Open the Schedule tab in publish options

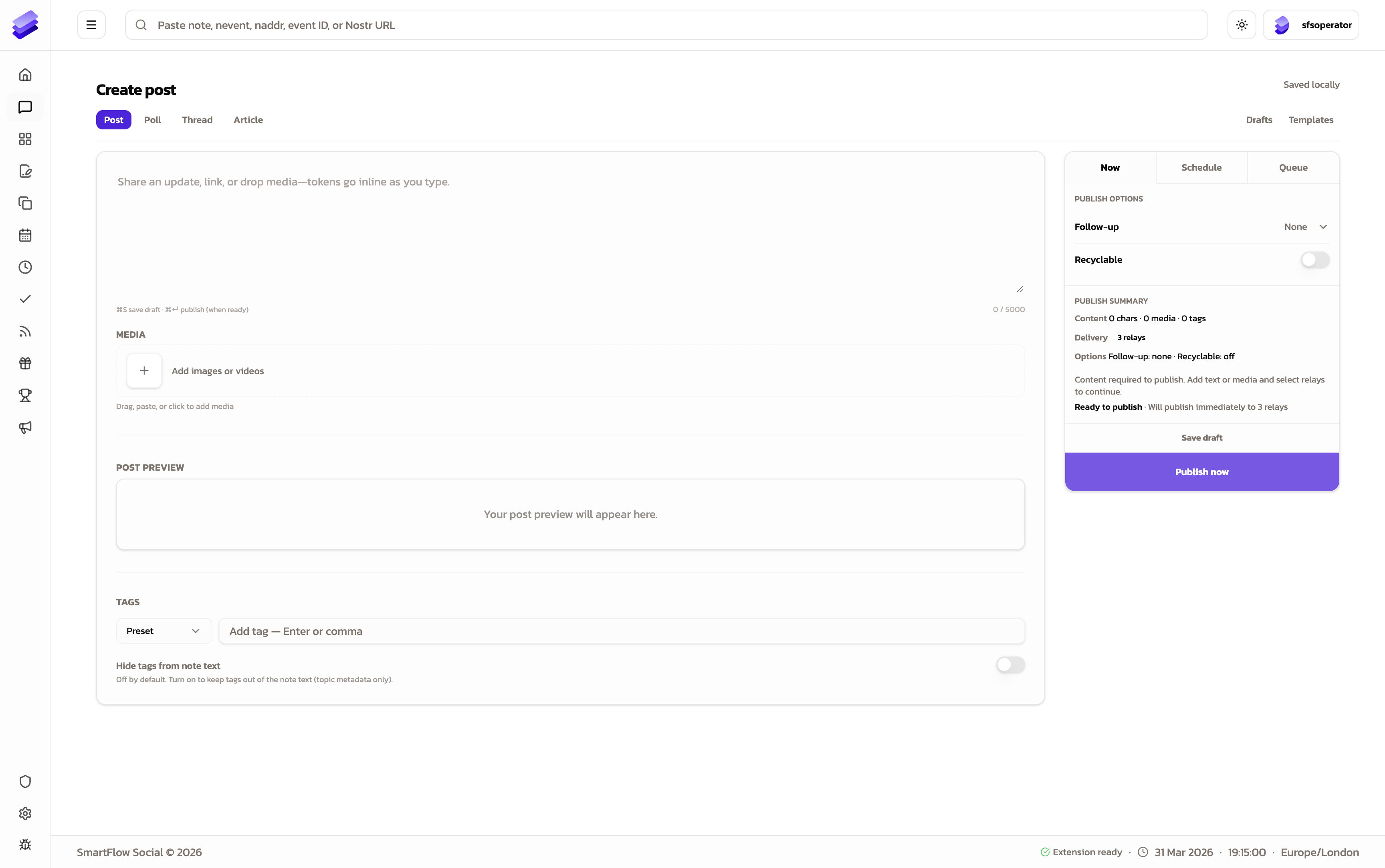click(x=1201, y=167)
